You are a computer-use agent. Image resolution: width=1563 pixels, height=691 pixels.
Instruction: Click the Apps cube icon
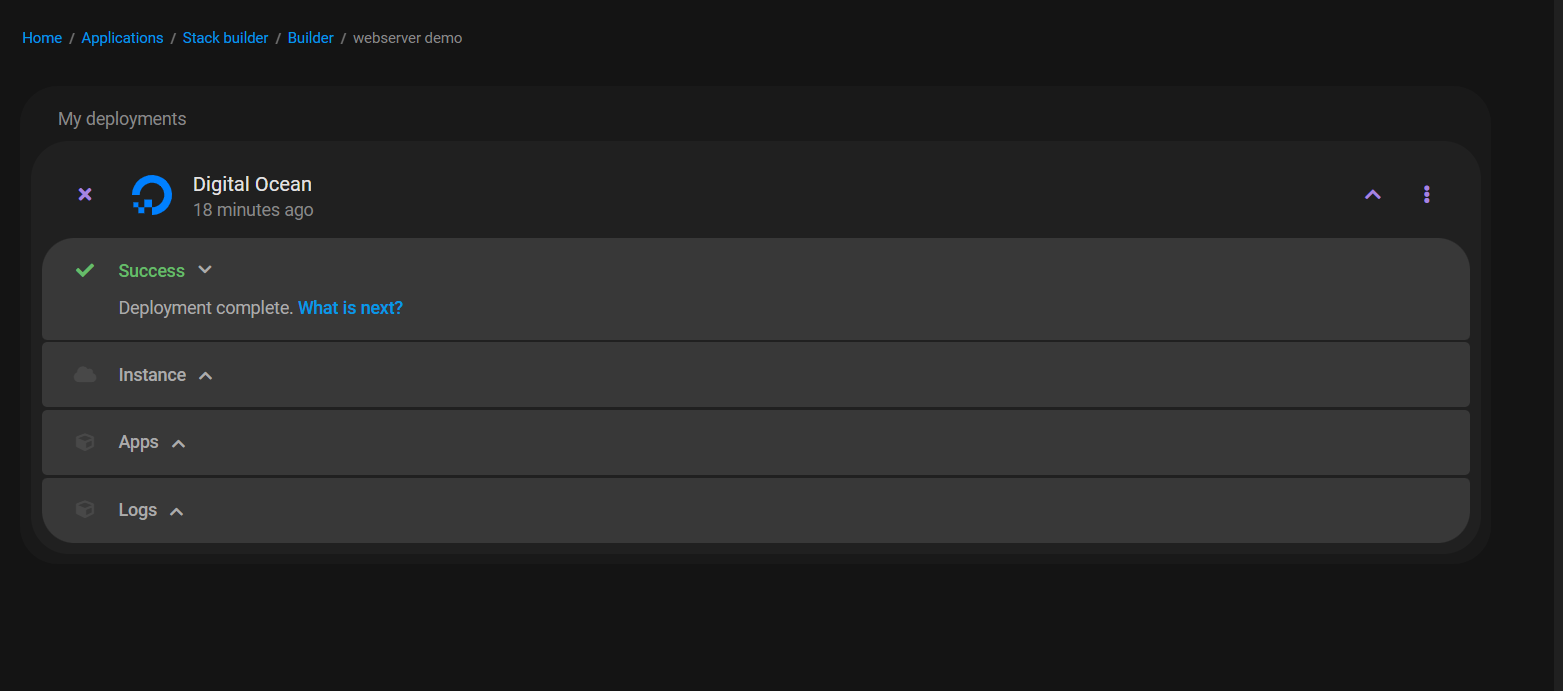[x=85, y=442]
